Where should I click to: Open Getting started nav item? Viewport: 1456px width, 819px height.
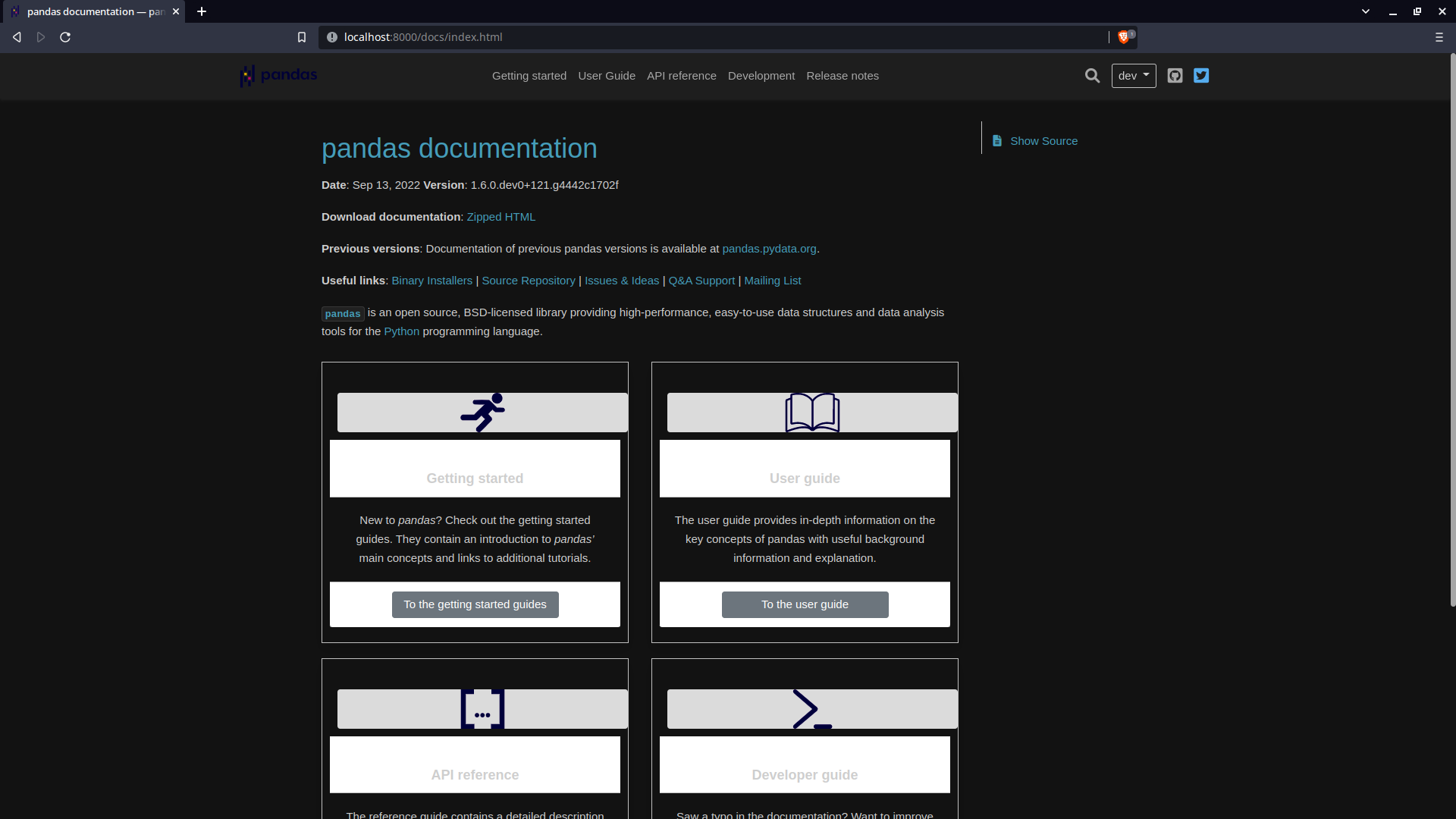(529, 76)
